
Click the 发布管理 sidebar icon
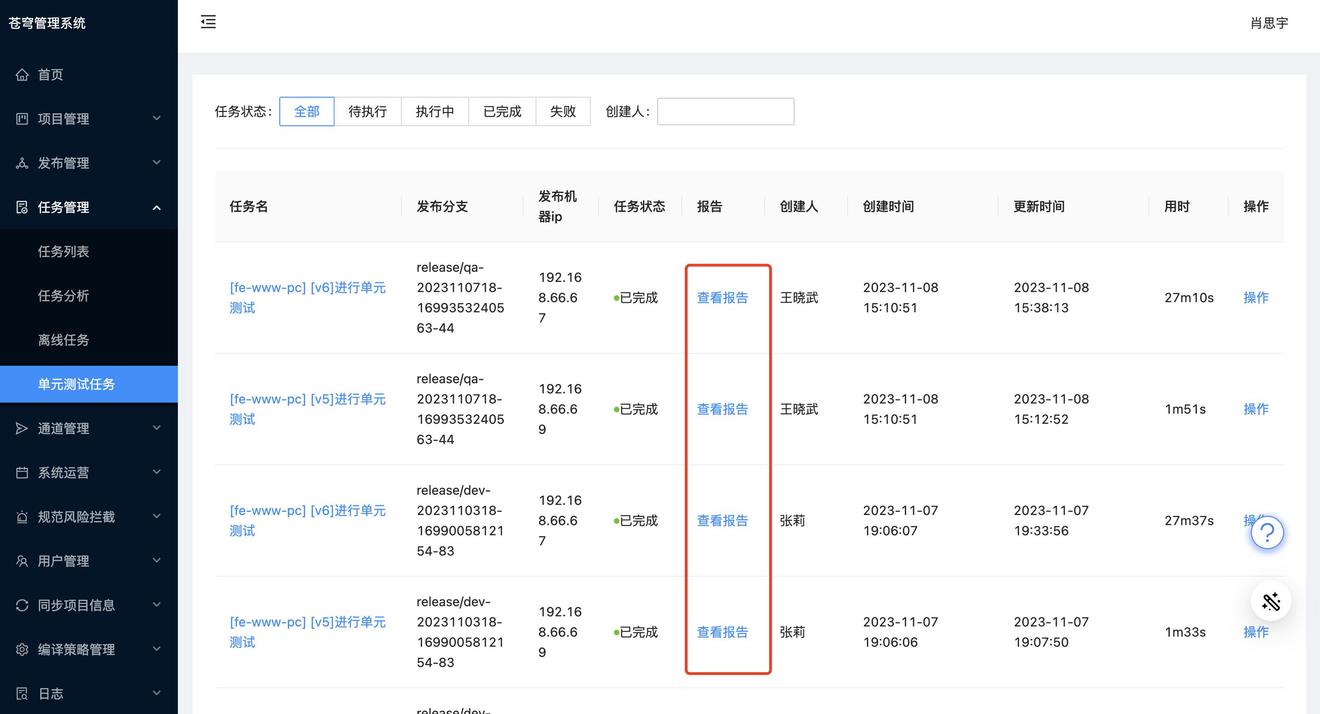tap(22, 163)
